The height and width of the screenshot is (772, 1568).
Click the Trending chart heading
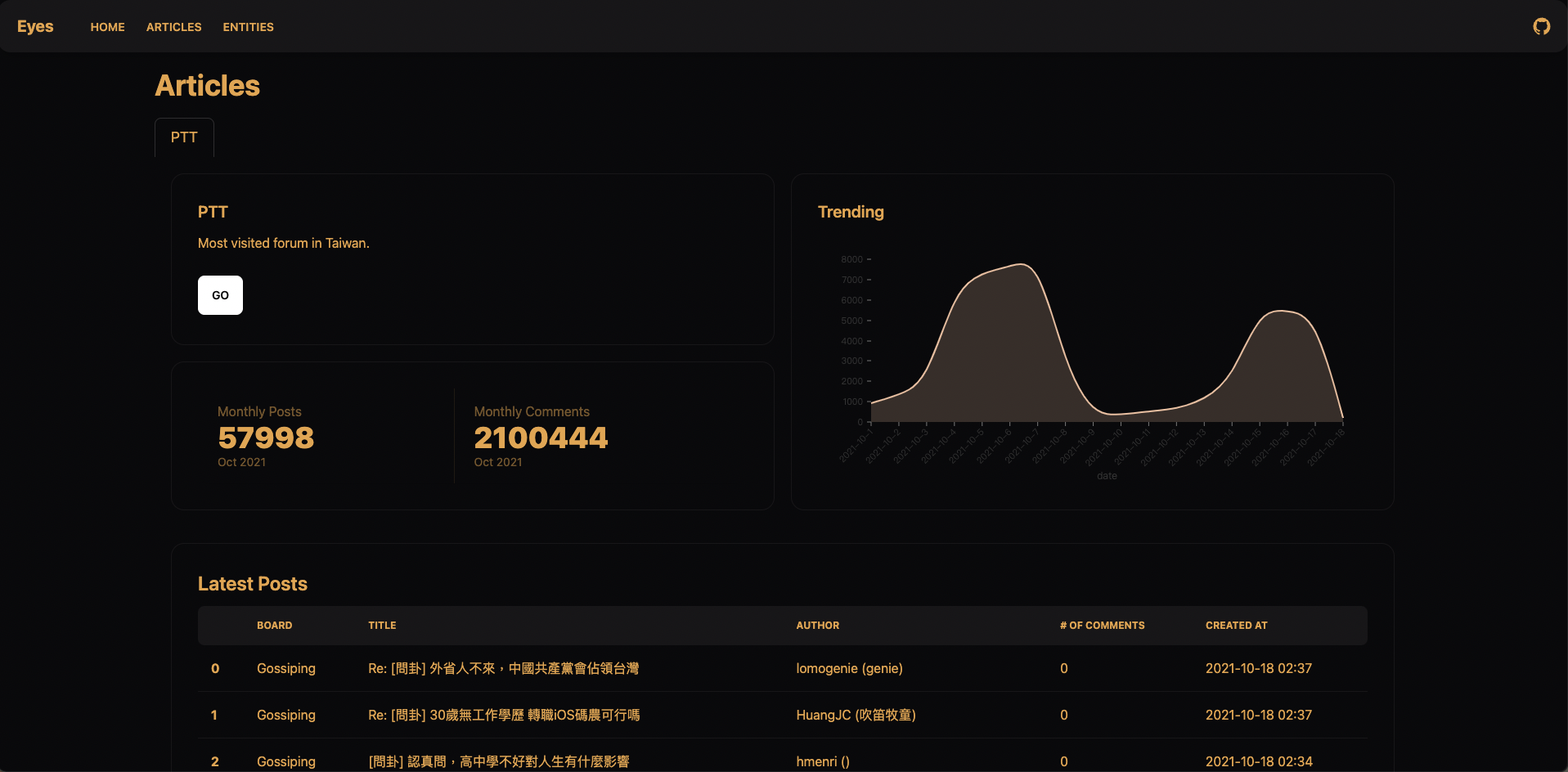[x=851, y=212]
